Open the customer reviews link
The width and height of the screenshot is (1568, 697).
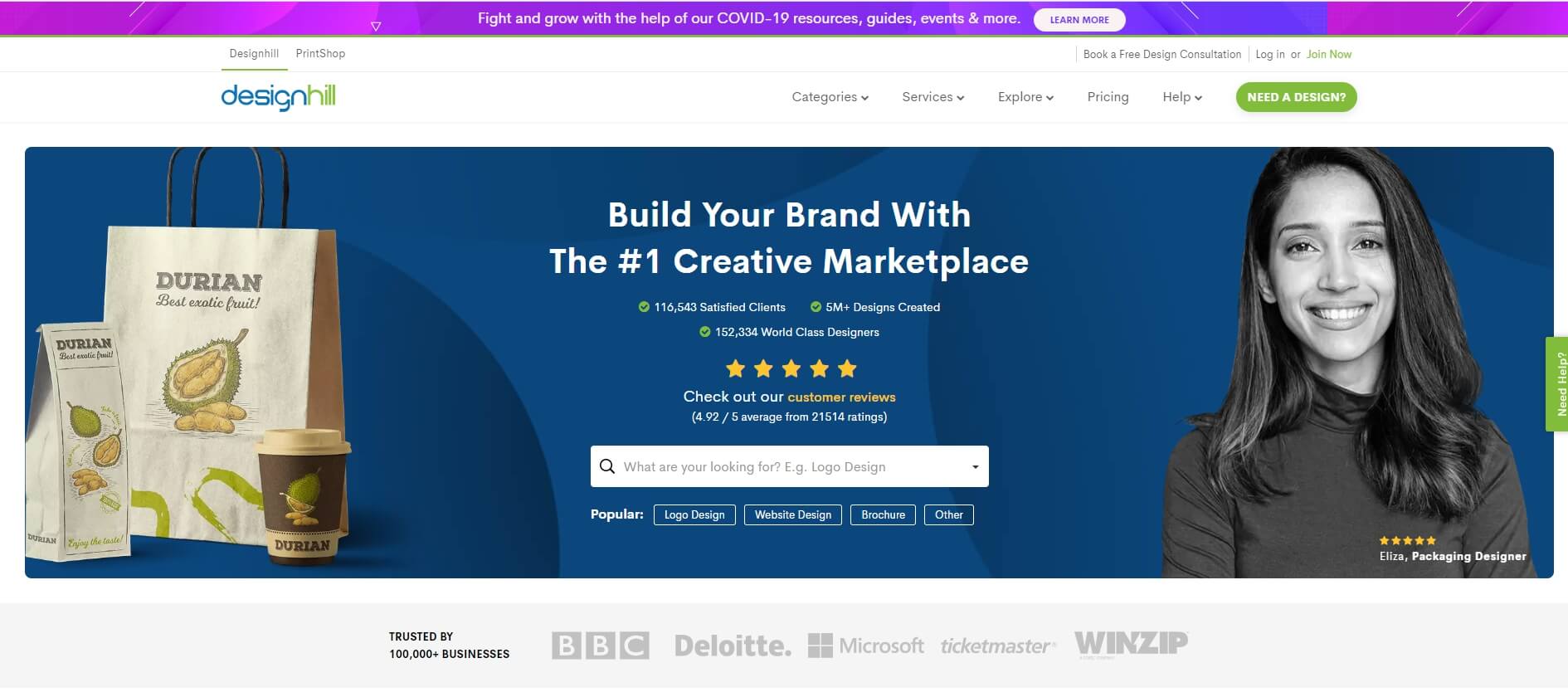tap(841, 397)
